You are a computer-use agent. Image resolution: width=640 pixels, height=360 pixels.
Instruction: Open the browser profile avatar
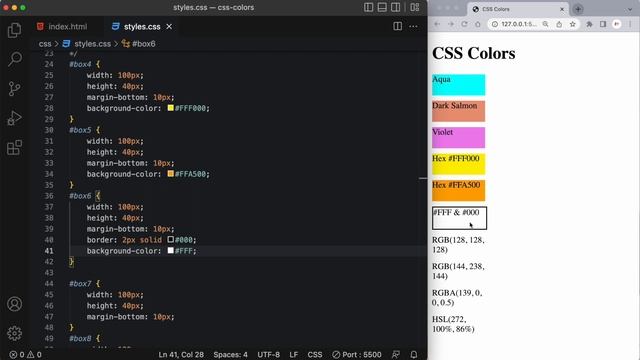(x=617, y=24)
